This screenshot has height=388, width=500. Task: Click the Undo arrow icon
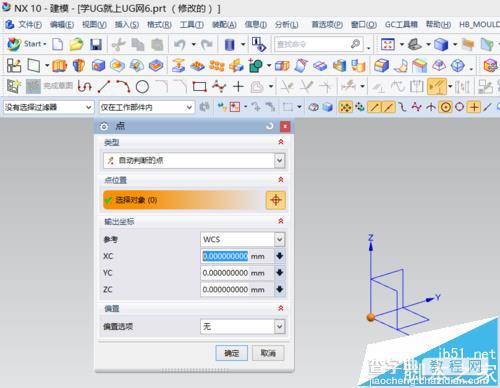[180, 44]
